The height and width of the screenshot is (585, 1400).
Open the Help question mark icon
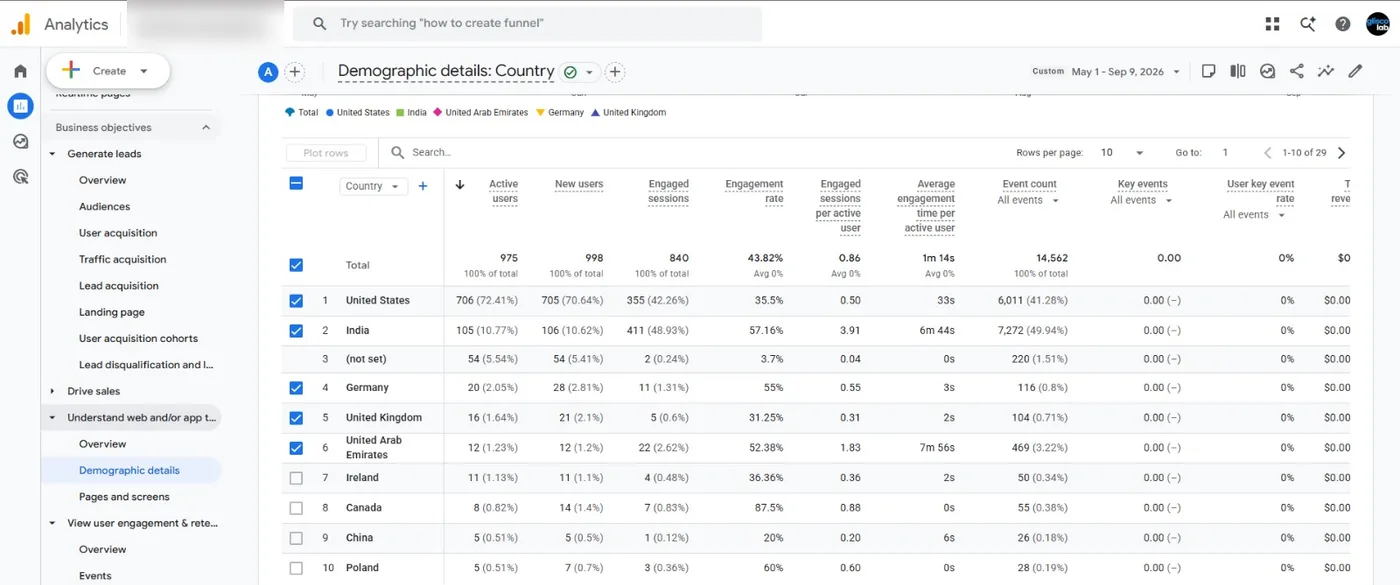pyautogui.click(x=1343, y=24)
